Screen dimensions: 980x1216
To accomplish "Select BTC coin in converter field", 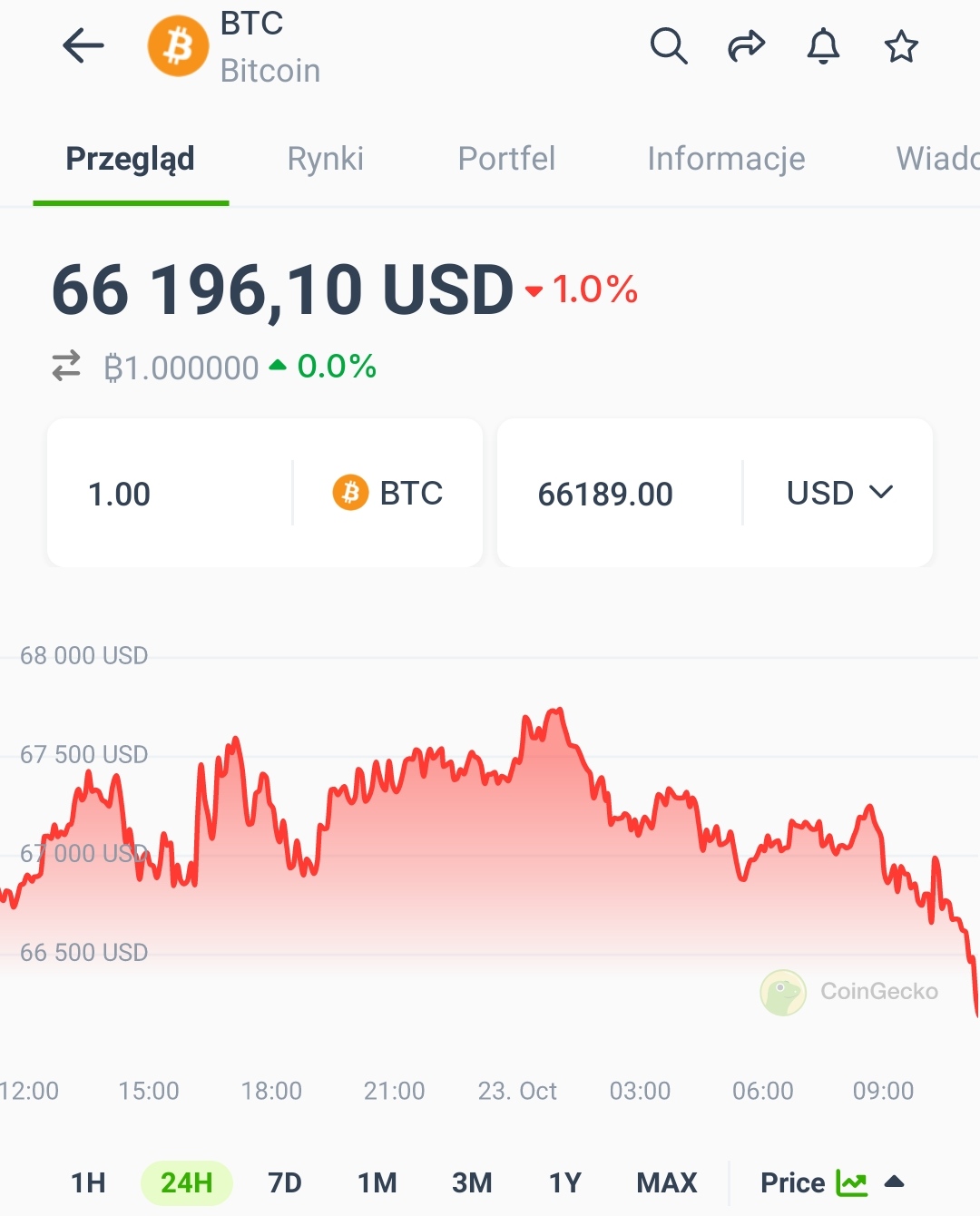I will click(388, 493).
